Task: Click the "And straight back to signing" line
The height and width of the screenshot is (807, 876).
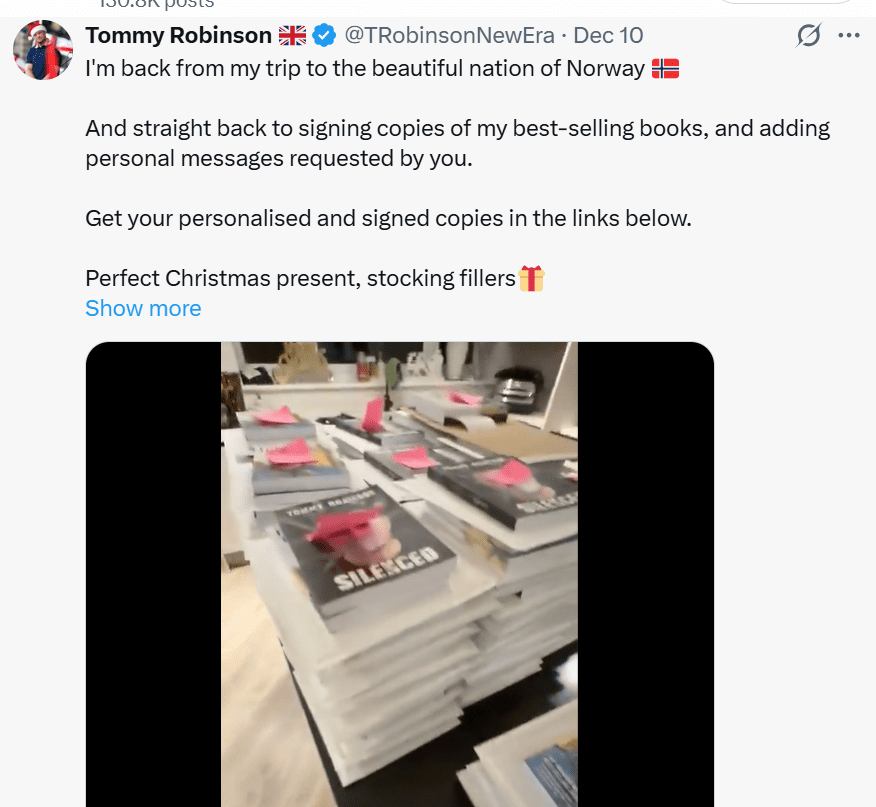Action: (x=457, y=129)
